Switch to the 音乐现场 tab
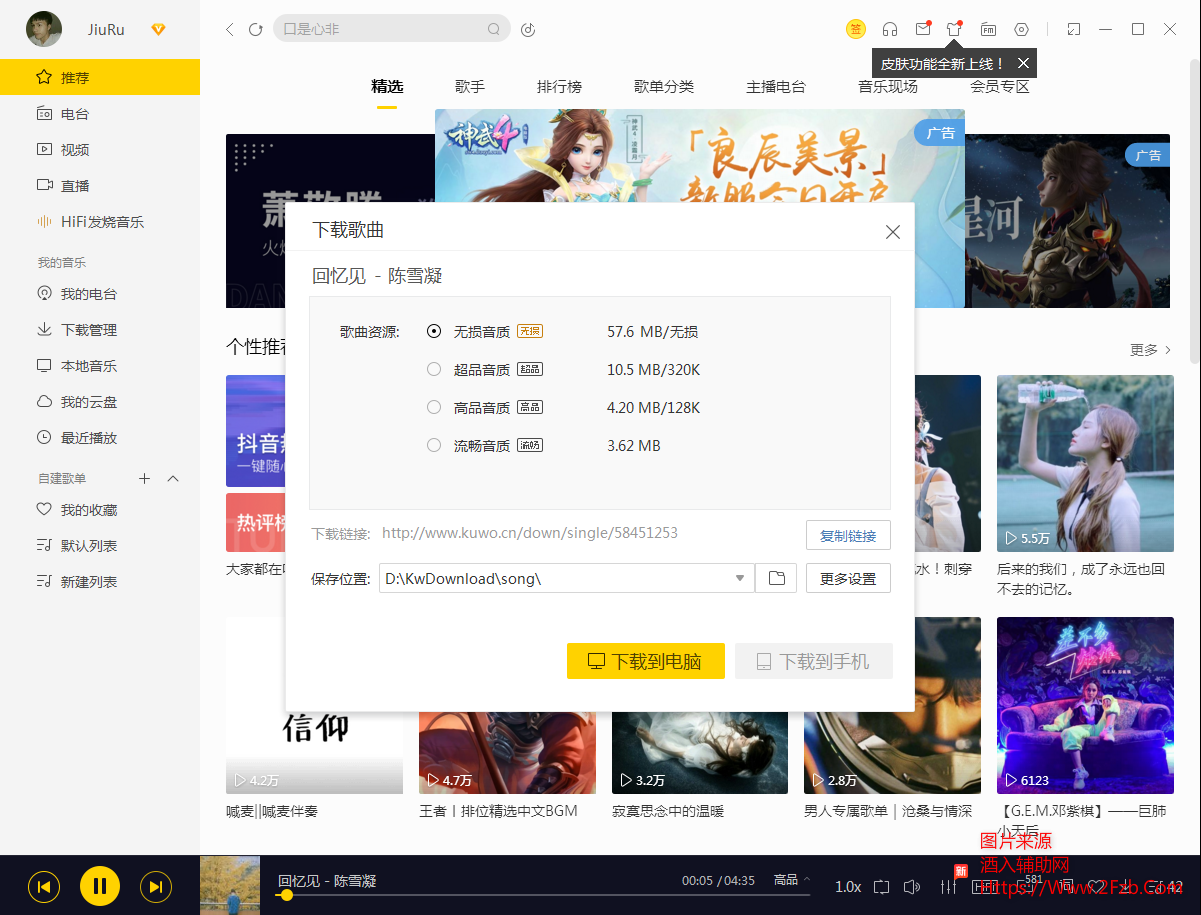1201x915 pixels. coord(888,87)
